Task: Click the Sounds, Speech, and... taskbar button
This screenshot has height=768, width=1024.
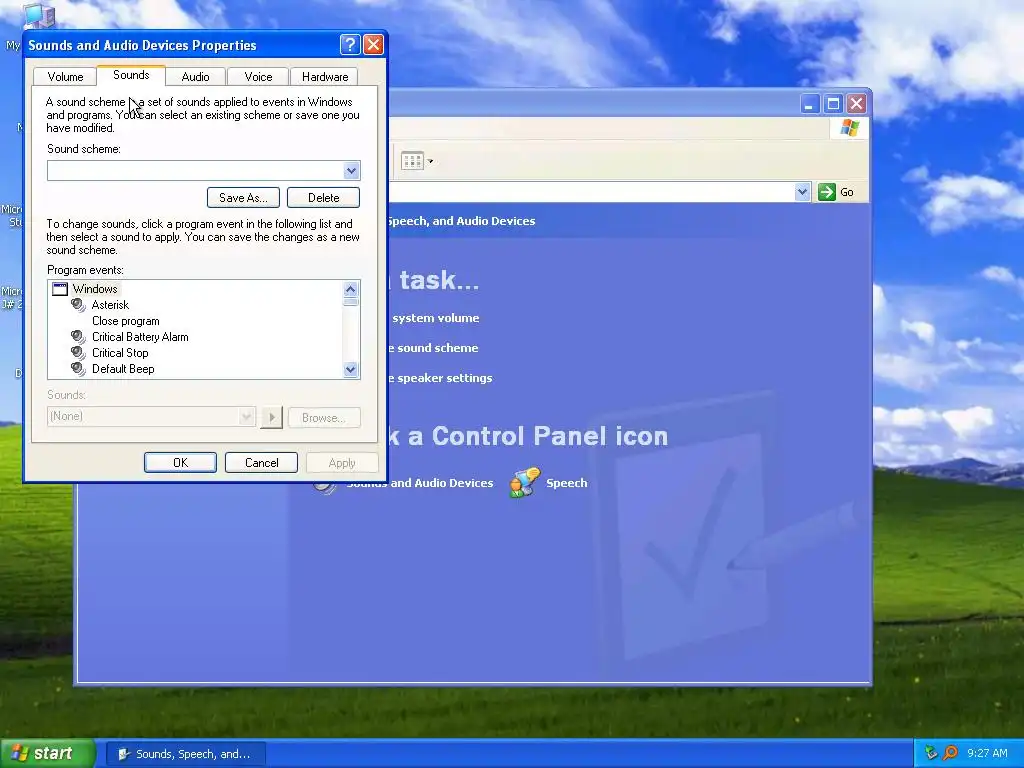Action: (x=185, y=754)
